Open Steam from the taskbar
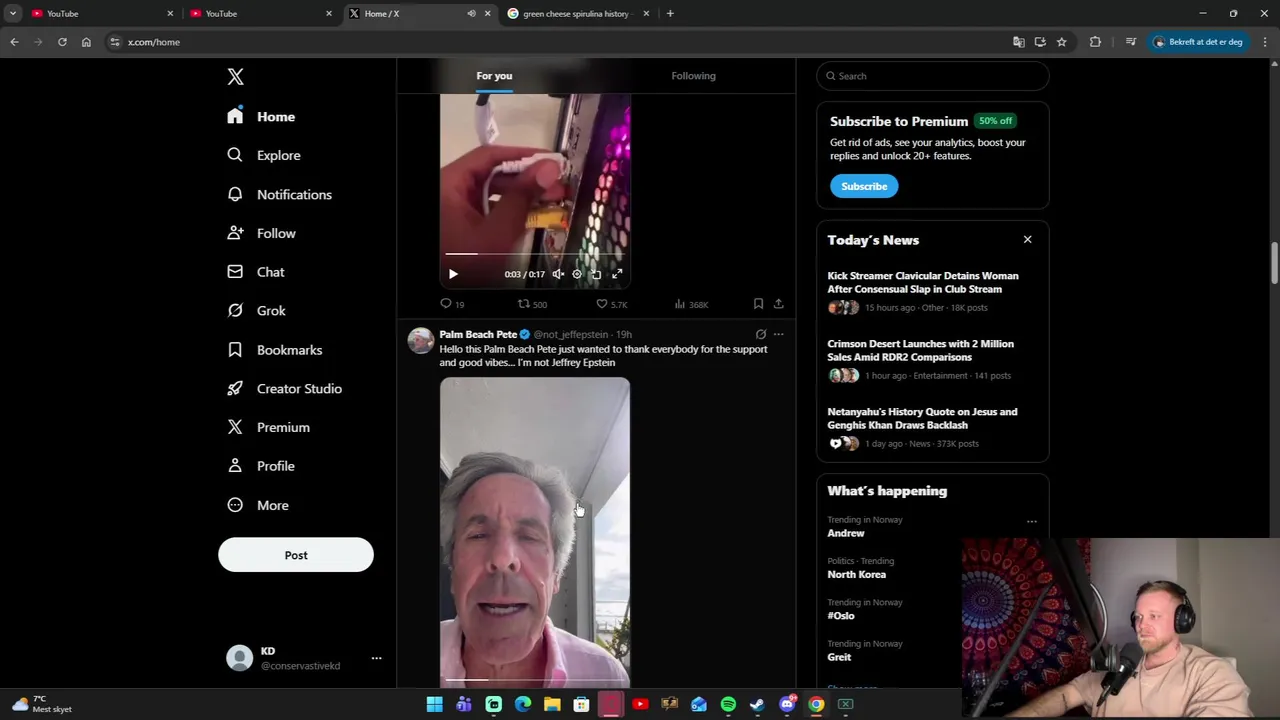Image resolution: width=1280 pixels, height=720 pixels. 757,704
